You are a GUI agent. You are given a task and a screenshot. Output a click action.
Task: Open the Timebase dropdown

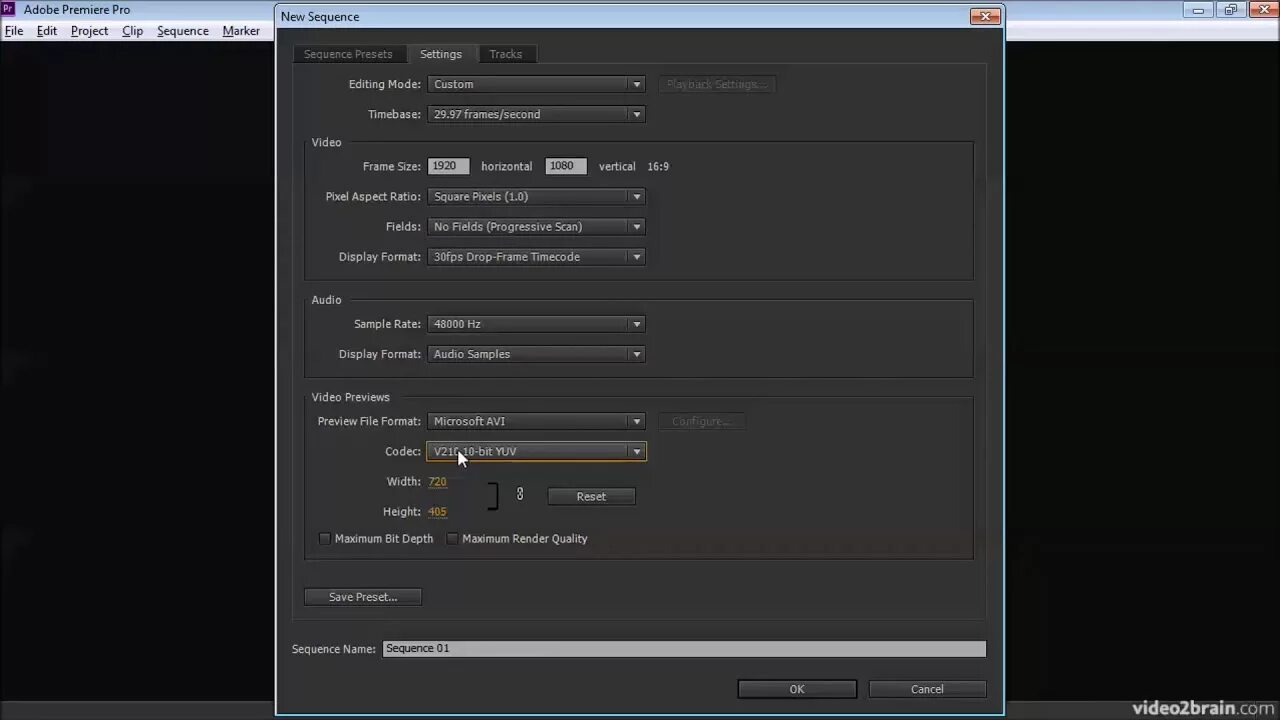[x=536, y=114]
